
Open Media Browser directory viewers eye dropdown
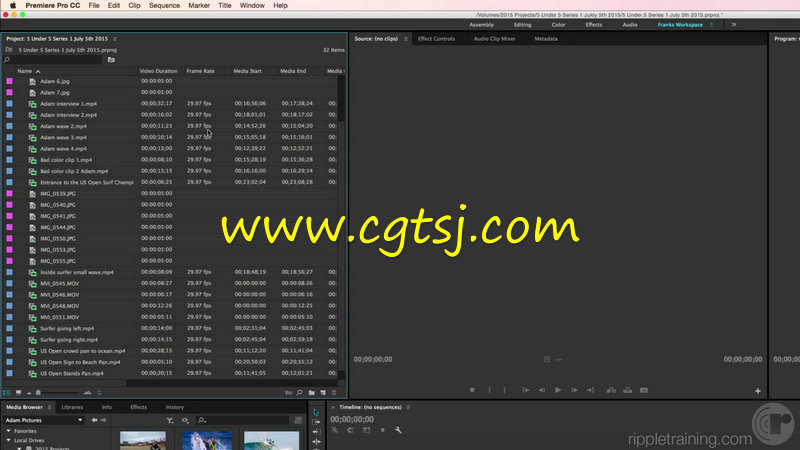pos(185,420)
